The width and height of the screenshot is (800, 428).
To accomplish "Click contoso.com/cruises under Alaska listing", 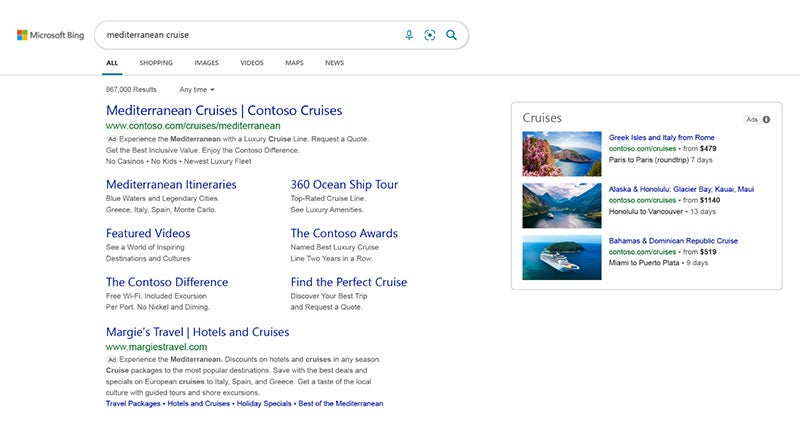I will click(642, 200).
